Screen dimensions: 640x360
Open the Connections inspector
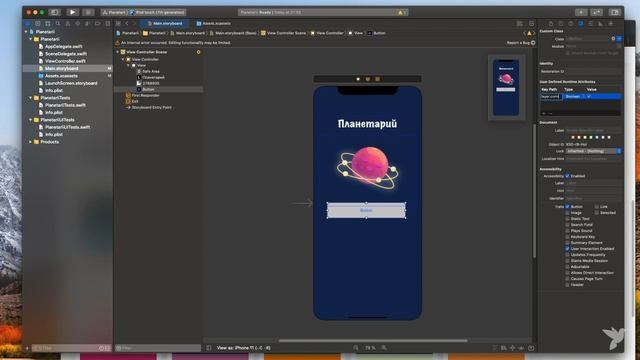tap(611, 24)
